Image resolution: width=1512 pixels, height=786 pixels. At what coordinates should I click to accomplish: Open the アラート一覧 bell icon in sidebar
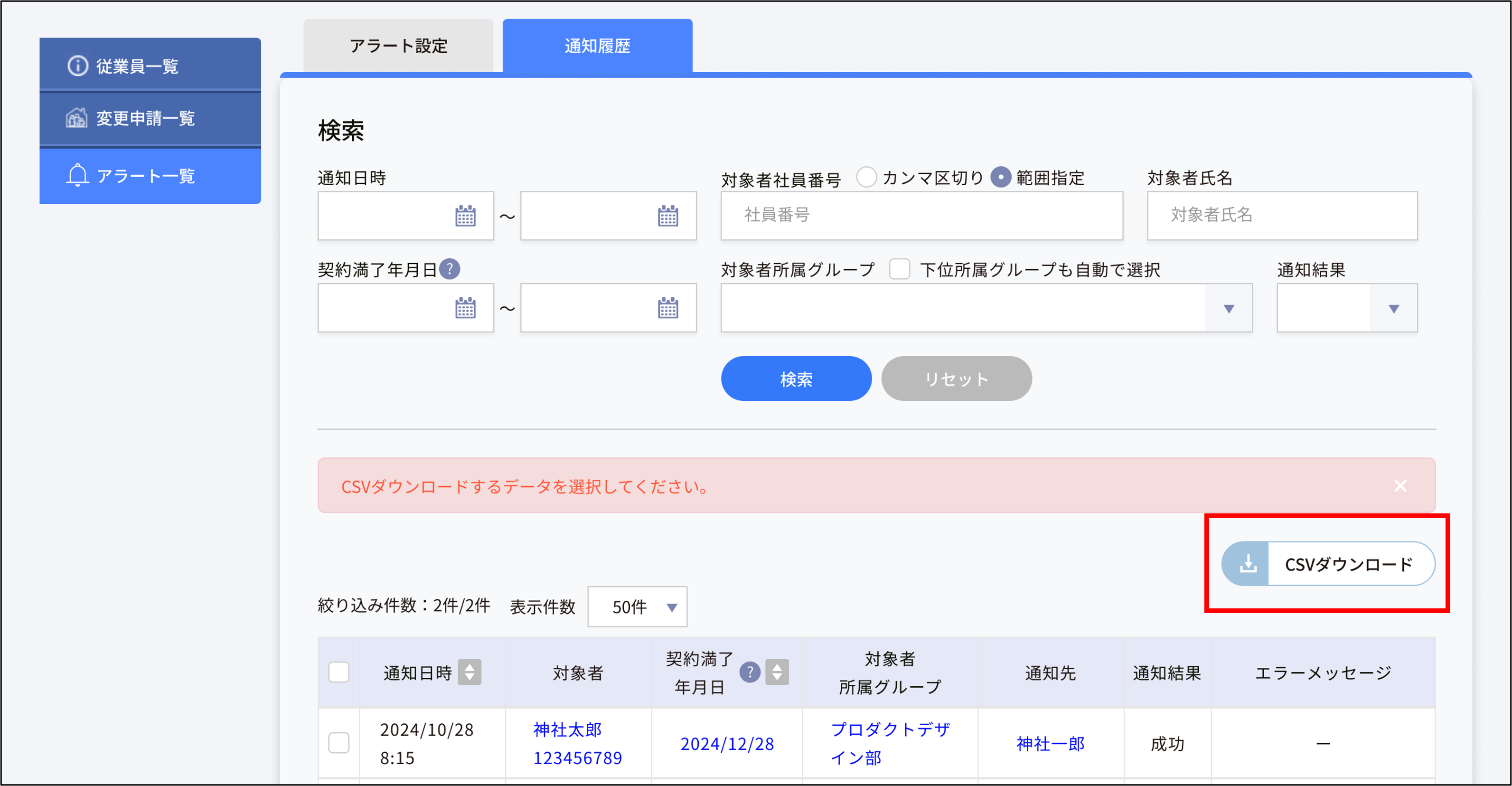click(77, 175)
